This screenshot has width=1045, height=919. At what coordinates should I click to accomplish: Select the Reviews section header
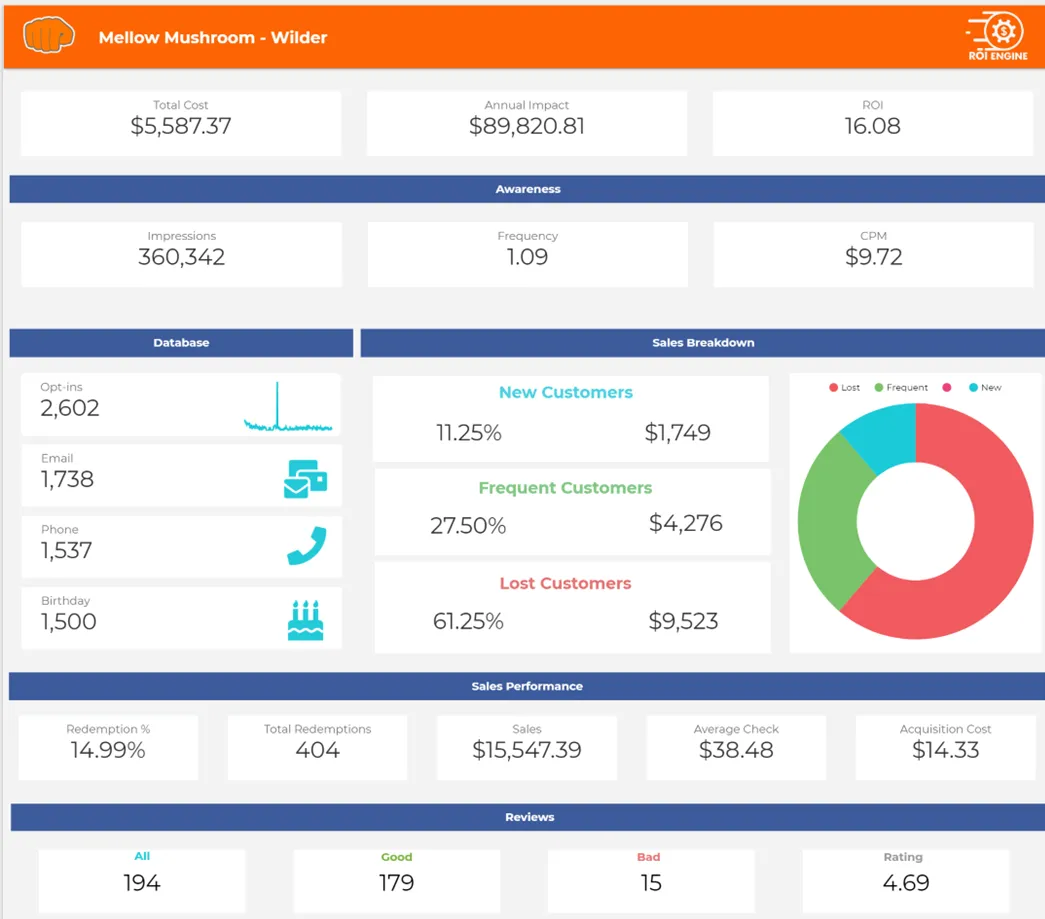pos(528,817)
